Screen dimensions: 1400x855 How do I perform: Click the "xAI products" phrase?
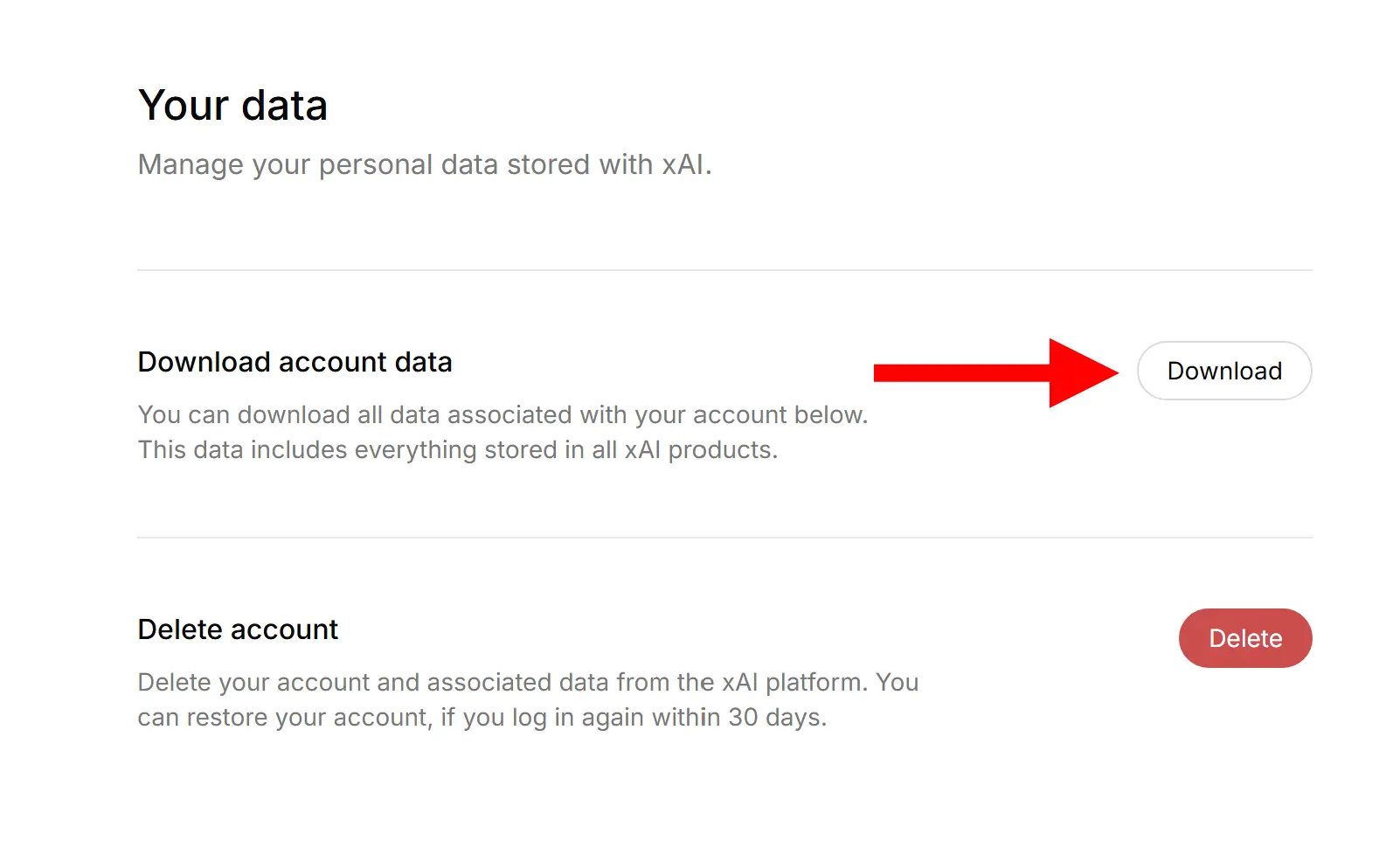(699, 449)
